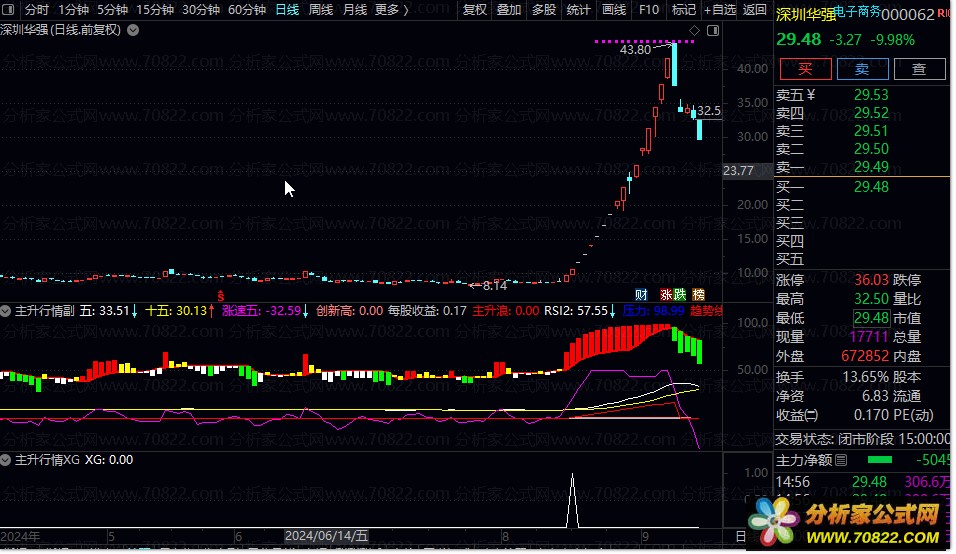Click the 标记 mark toolbar button
The width and height of the screenshot is (956, 554).
point(683,10)
